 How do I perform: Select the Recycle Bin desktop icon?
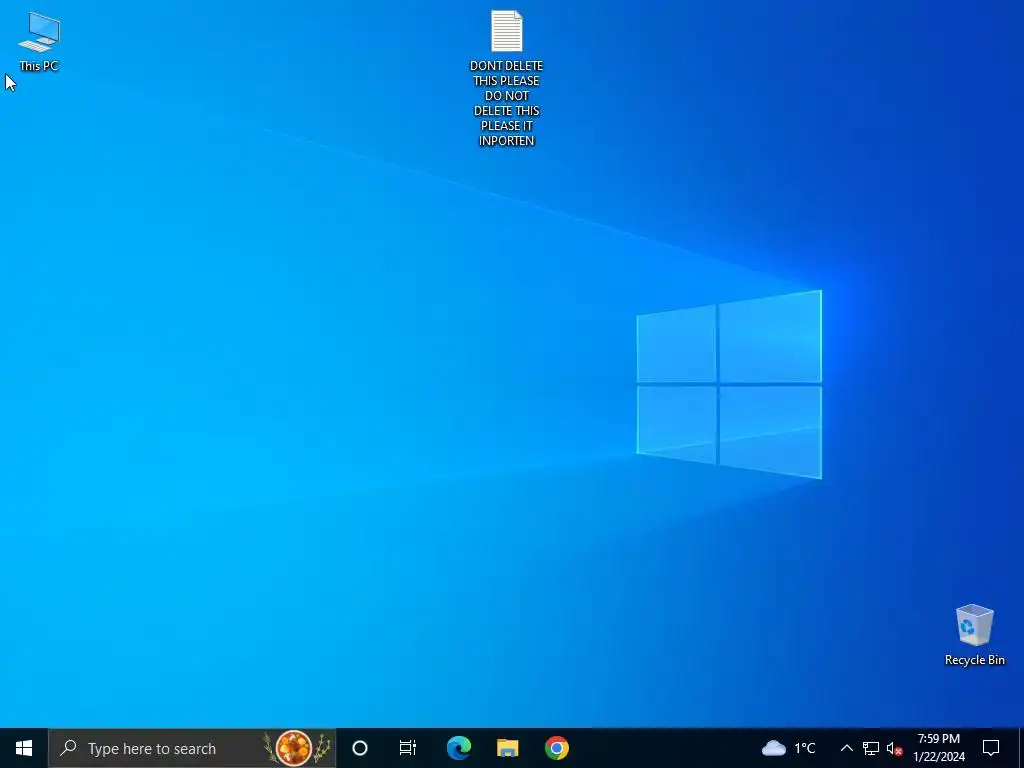(x=974, y=634)
